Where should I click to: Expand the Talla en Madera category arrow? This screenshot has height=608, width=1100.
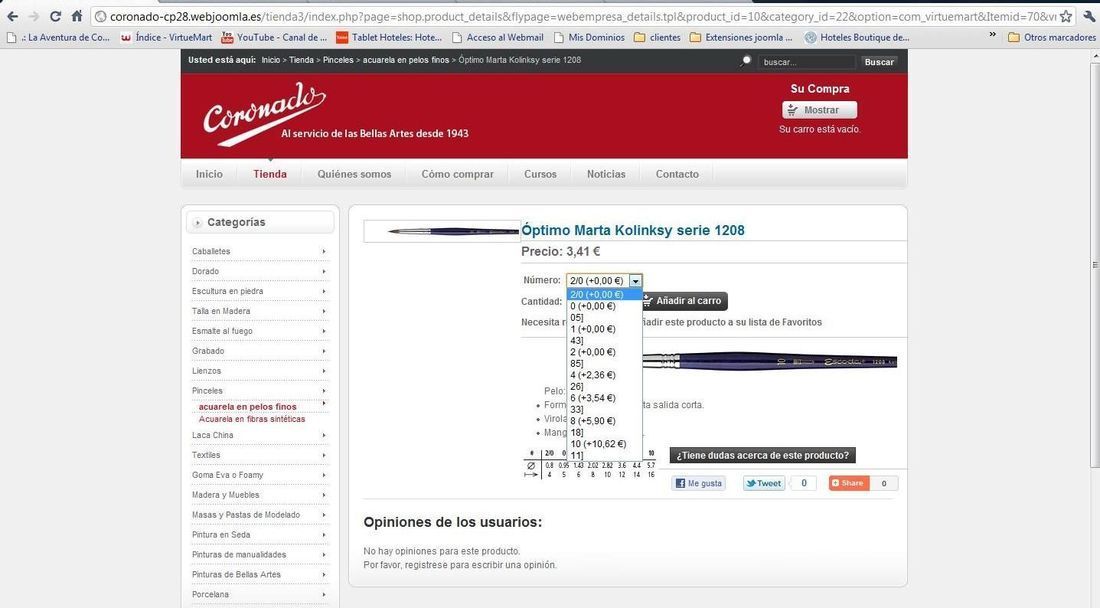pos(323,311)
